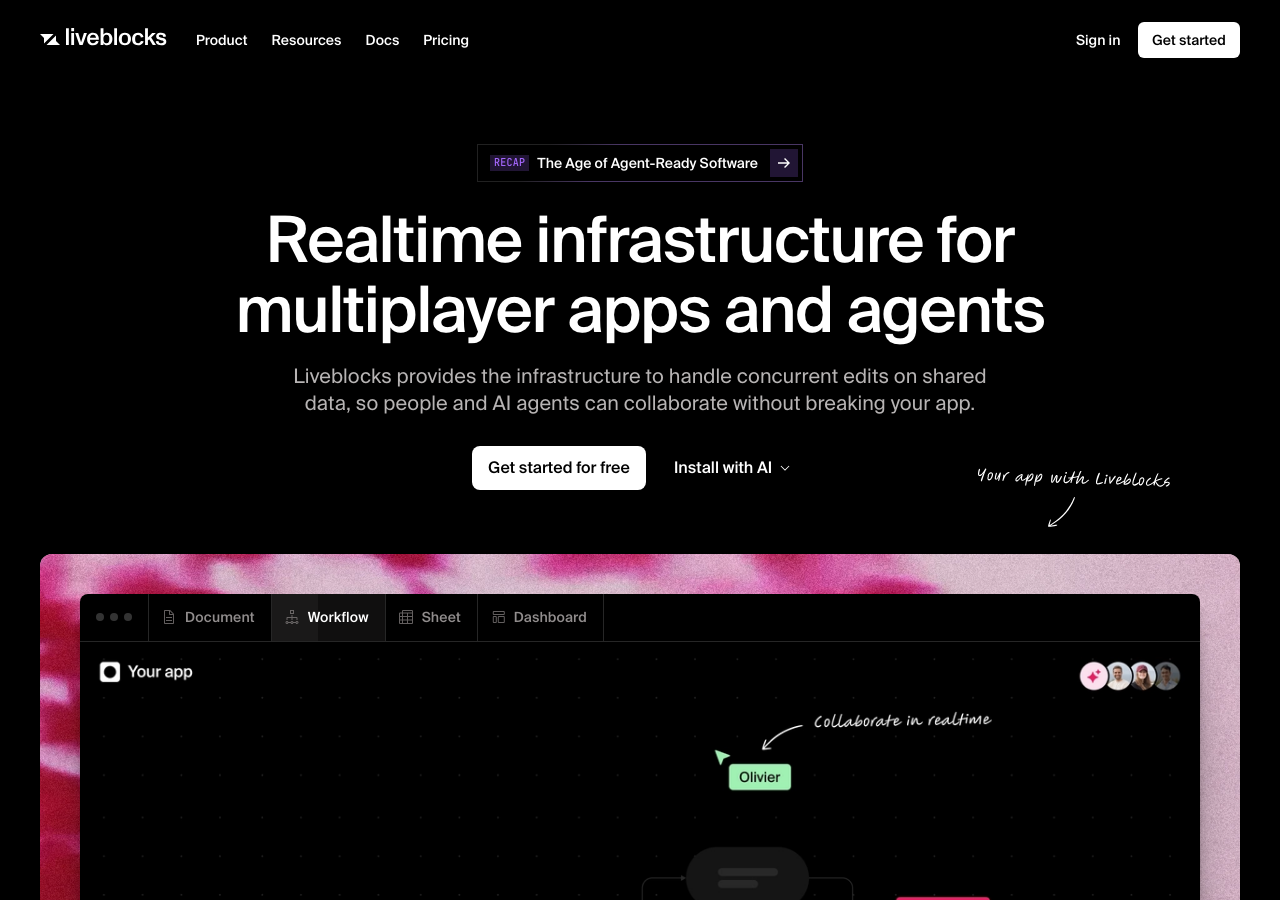Expand the Install with AI dropdown

[x=732, y=468]
